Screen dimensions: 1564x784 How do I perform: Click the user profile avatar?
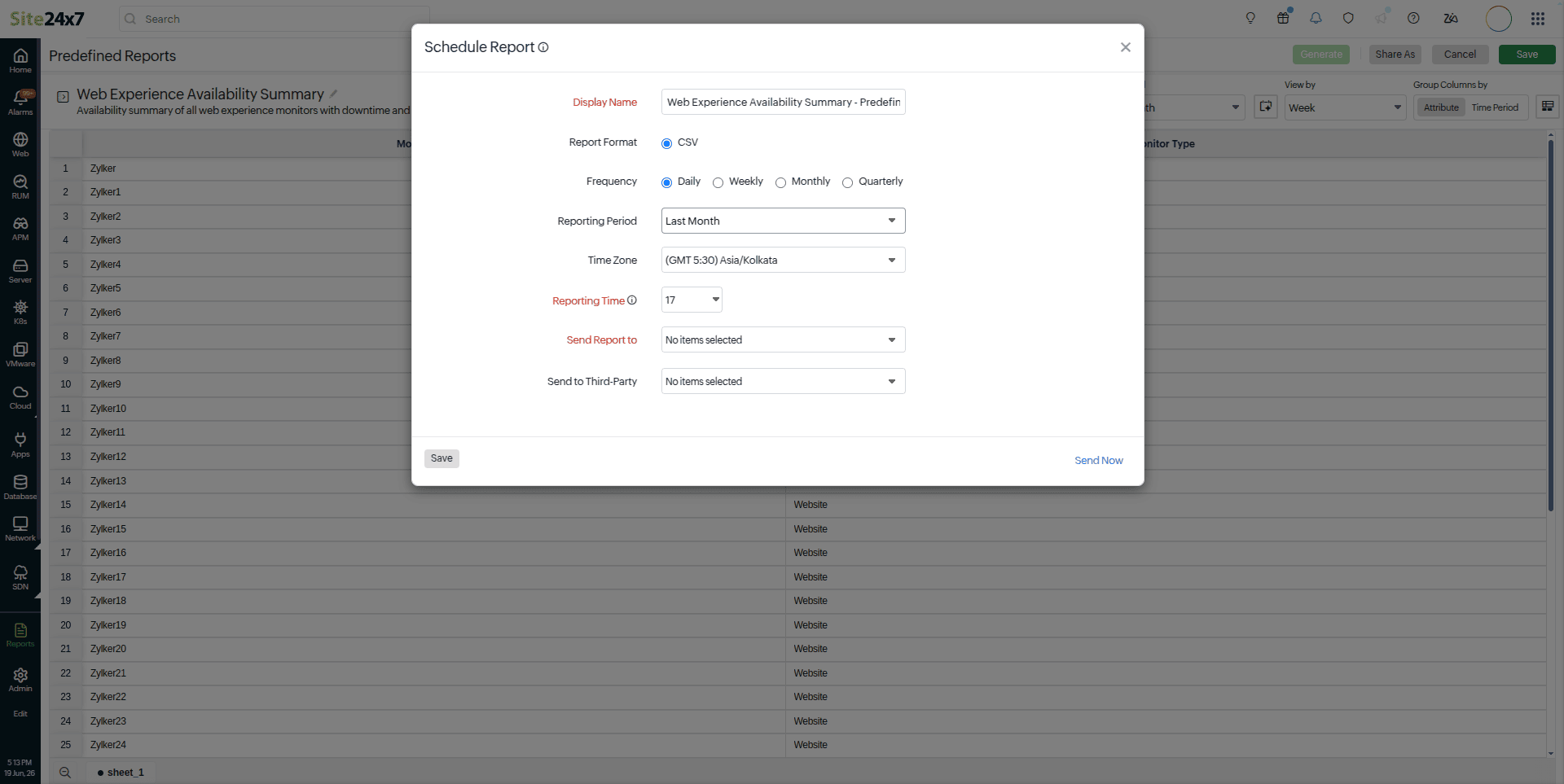1499,18
